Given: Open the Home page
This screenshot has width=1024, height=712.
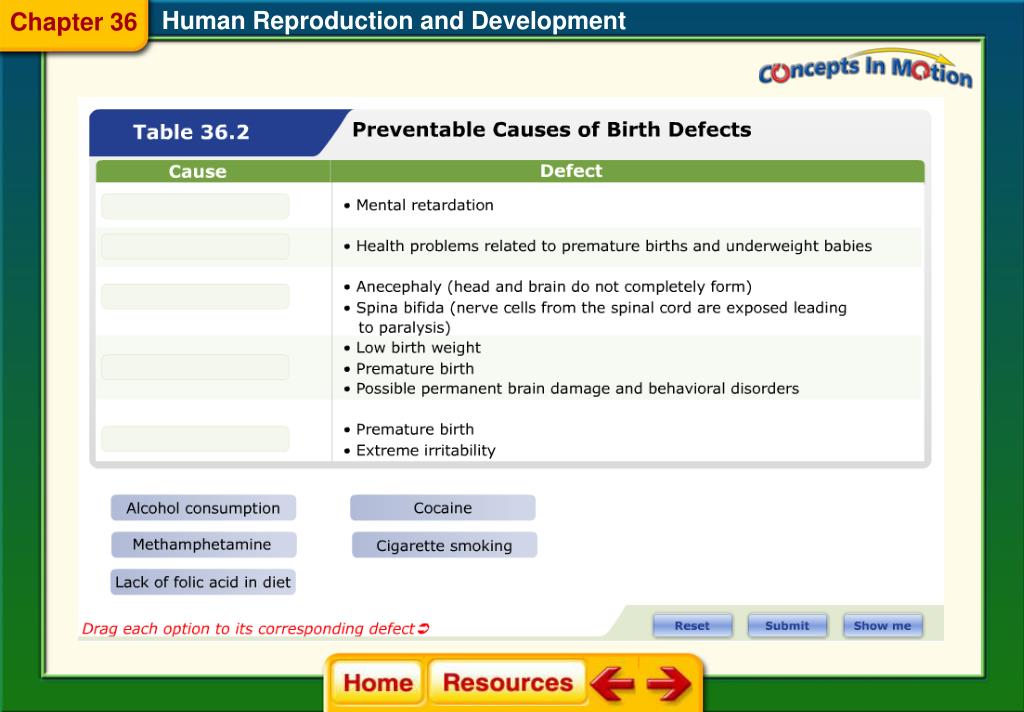Looking at the screenshot, I should point(377,683).
